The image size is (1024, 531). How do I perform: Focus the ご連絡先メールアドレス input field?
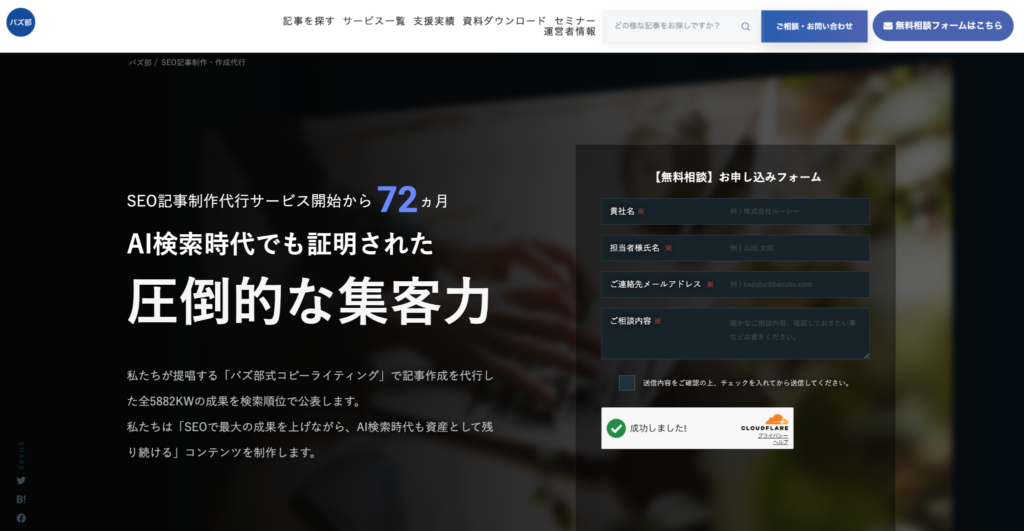click(x=735, y=285)
